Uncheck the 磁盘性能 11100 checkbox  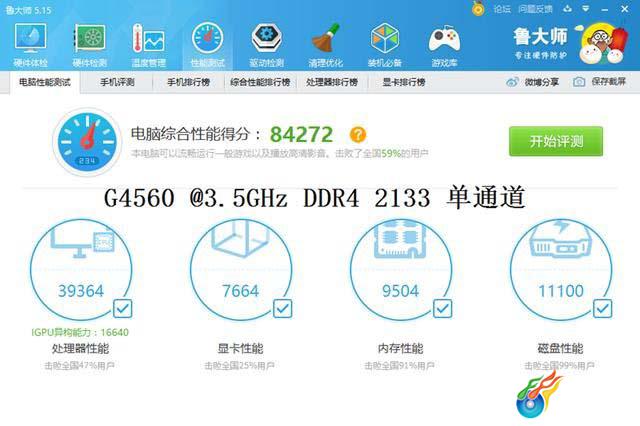click(x=602, y=308)
